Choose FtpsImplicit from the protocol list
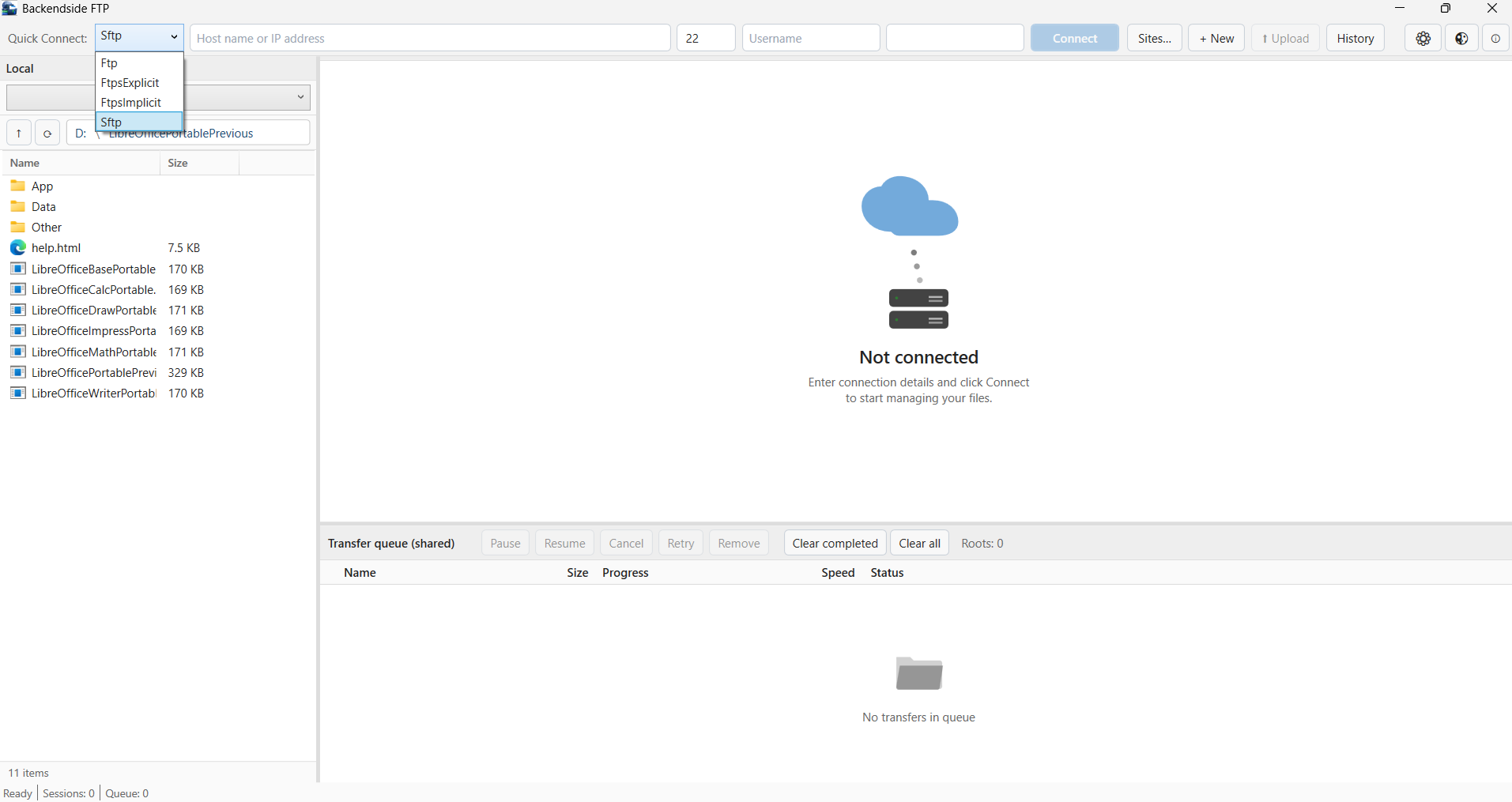This screenshot has width=1512, height=802. 139,103
